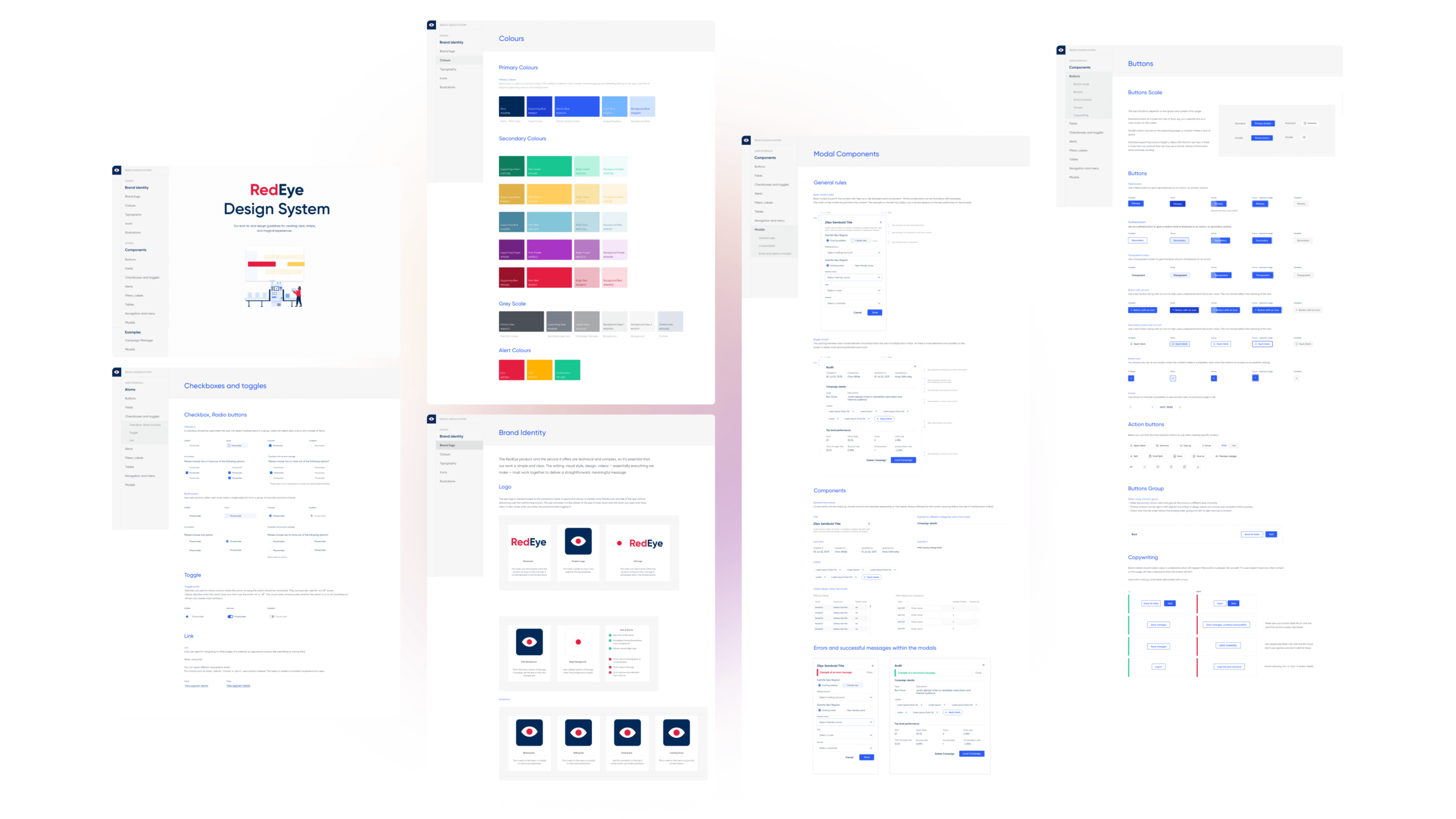The image size is (1456, 819).
Task: Click the primary blue colour swatch
Action: pyautogui.click(x=577, y=107)
